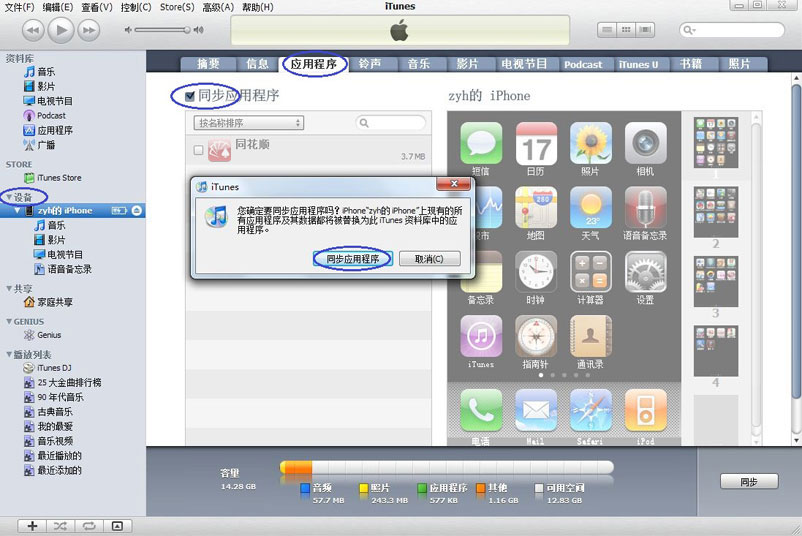Click the 计算器 calculator app icon

pyautogui.click(x=591, y=272)
